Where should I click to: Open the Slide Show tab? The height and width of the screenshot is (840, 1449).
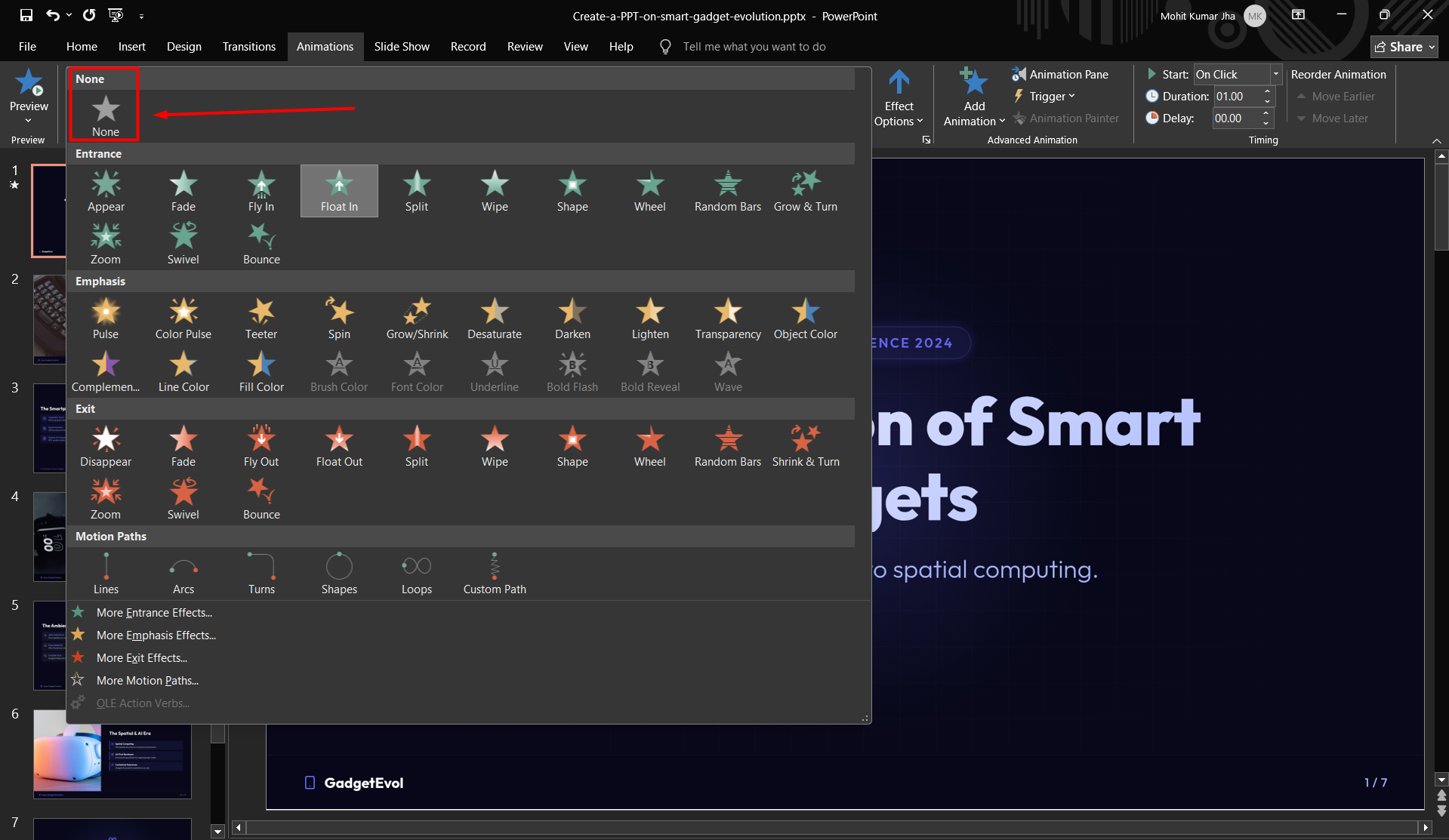402,47
